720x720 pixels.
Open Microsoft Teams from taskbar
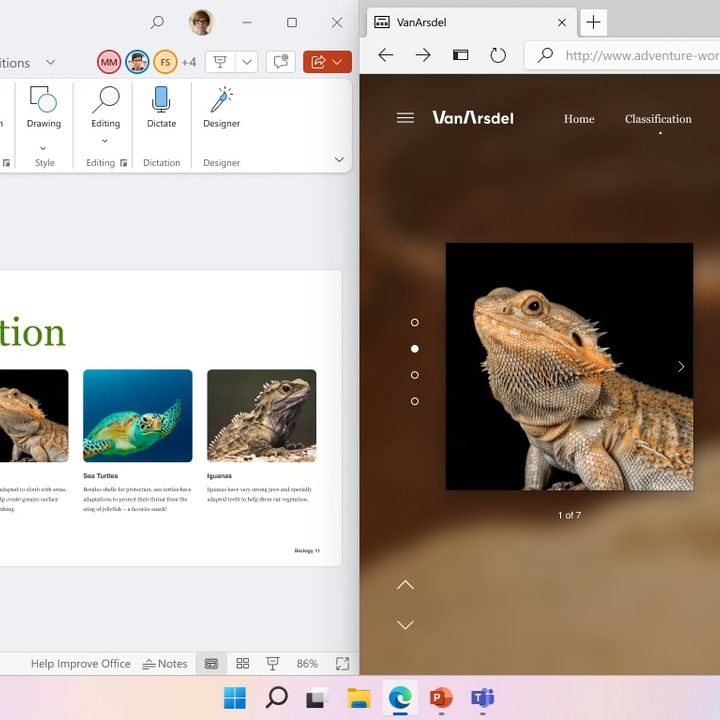[482, 698]
